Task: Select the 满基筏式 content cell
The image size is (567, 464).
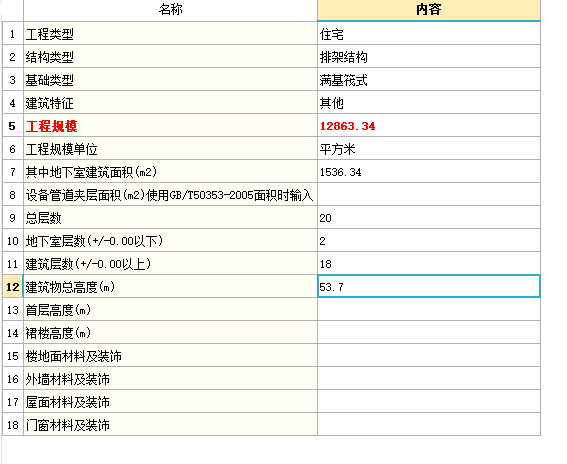Action: [x=429, y=80]
